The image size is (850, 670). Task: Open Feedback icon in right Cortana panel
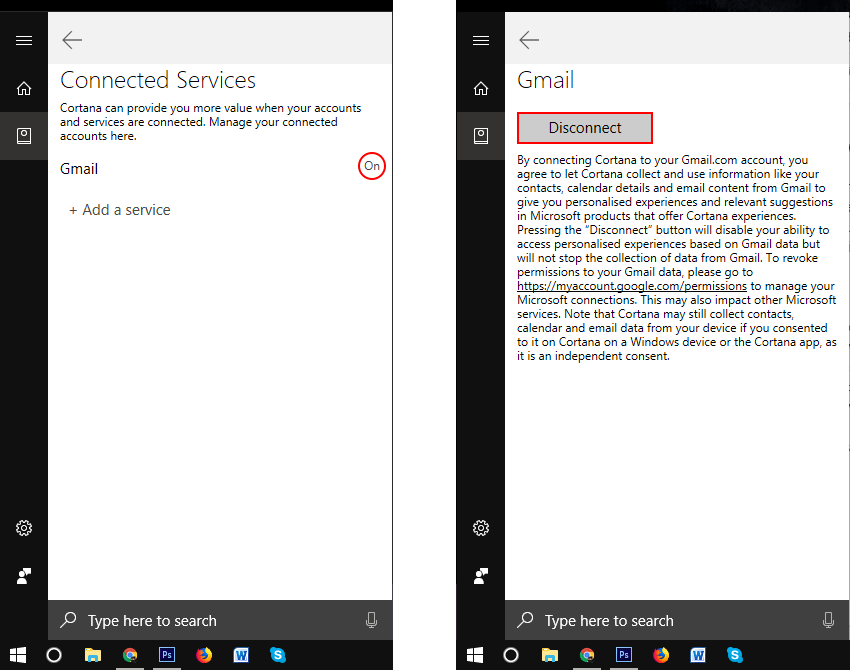point(481,576)
